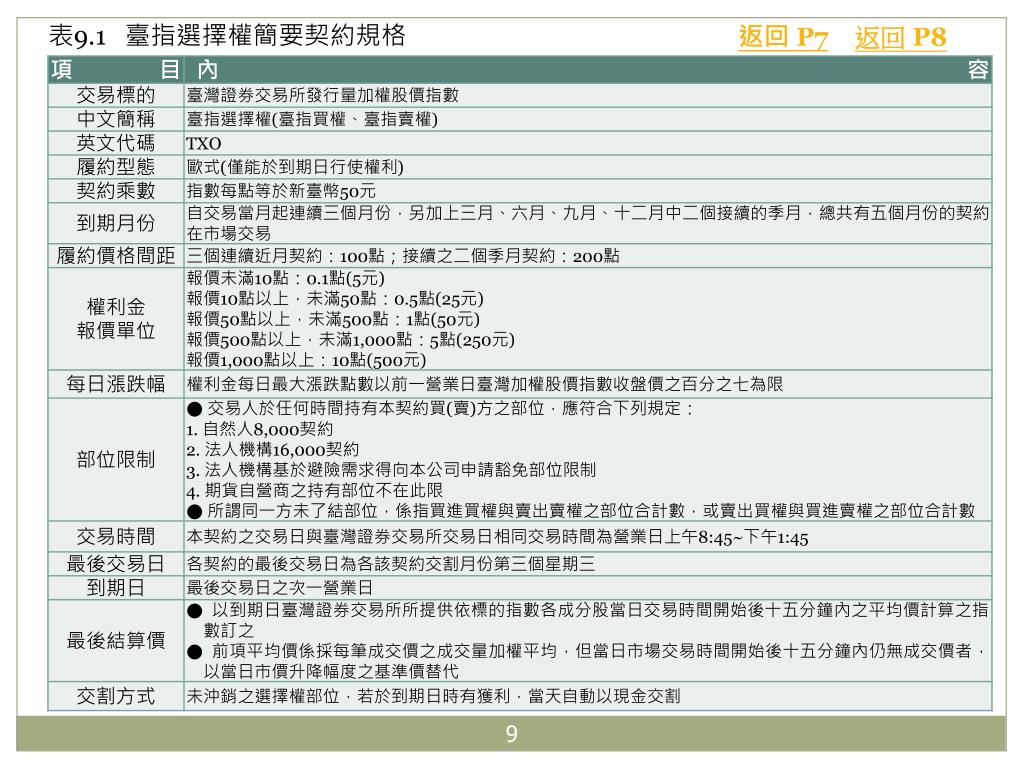Select the 中文簡稱 row label
This screenshot has height=768, width=1024.
tap(116, 119)
